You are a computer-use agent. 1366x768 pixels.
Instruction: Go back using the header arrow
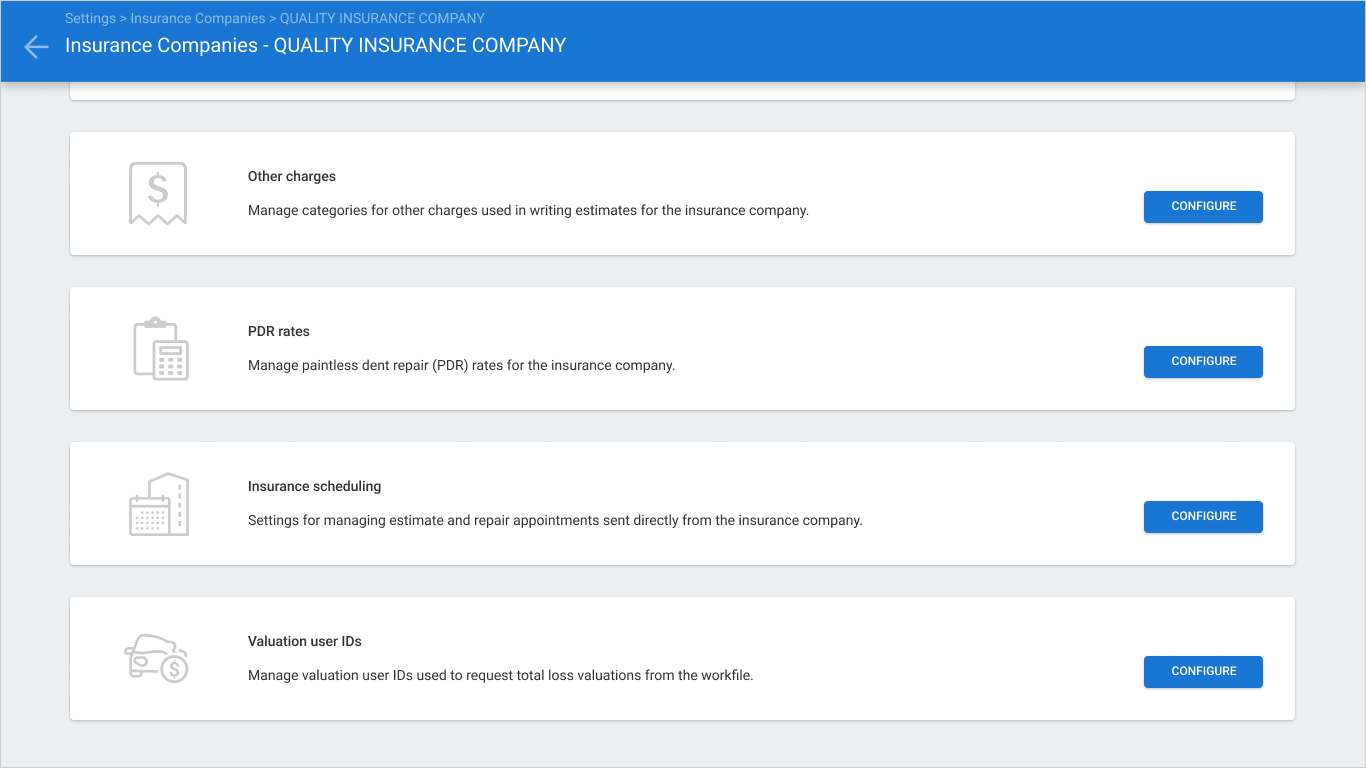pyautogui.click(x=36, y=47)
